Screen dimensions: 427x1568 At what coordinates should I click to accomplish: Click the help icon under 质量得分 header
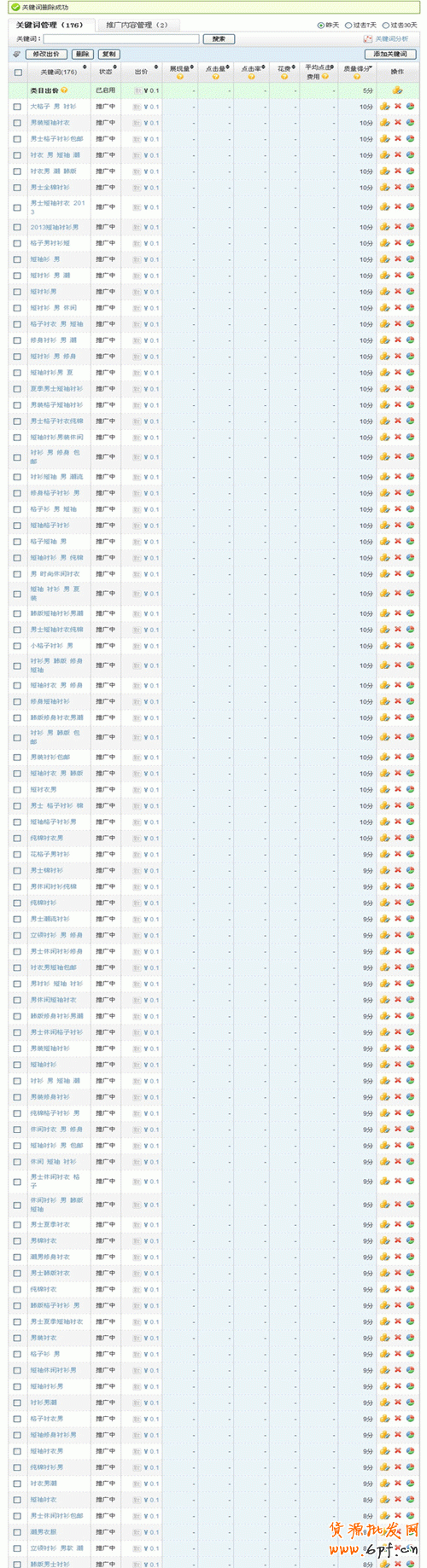tap(356, 77)
